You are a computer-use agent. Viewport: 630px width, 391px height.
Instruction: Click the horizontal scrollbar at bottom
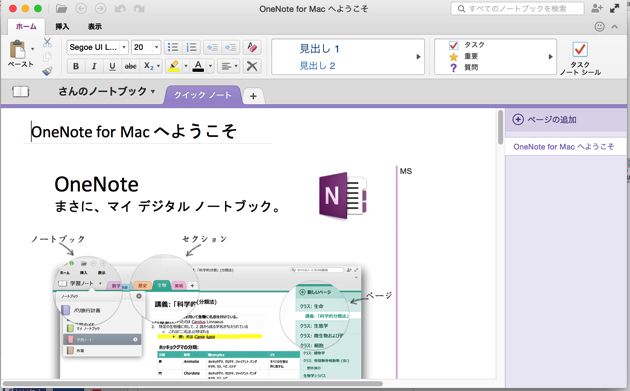(x=193, y=384)
